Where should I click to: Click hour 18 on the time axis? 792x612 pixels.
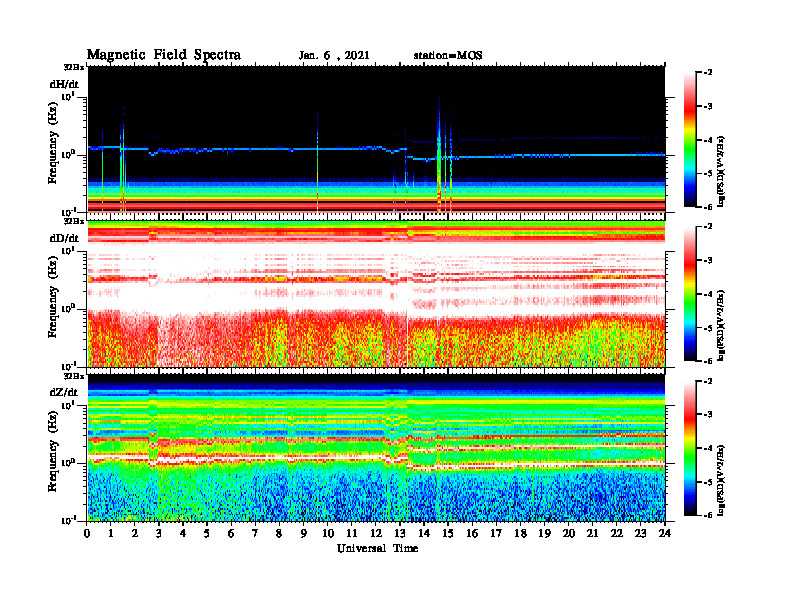pos(520,534)
